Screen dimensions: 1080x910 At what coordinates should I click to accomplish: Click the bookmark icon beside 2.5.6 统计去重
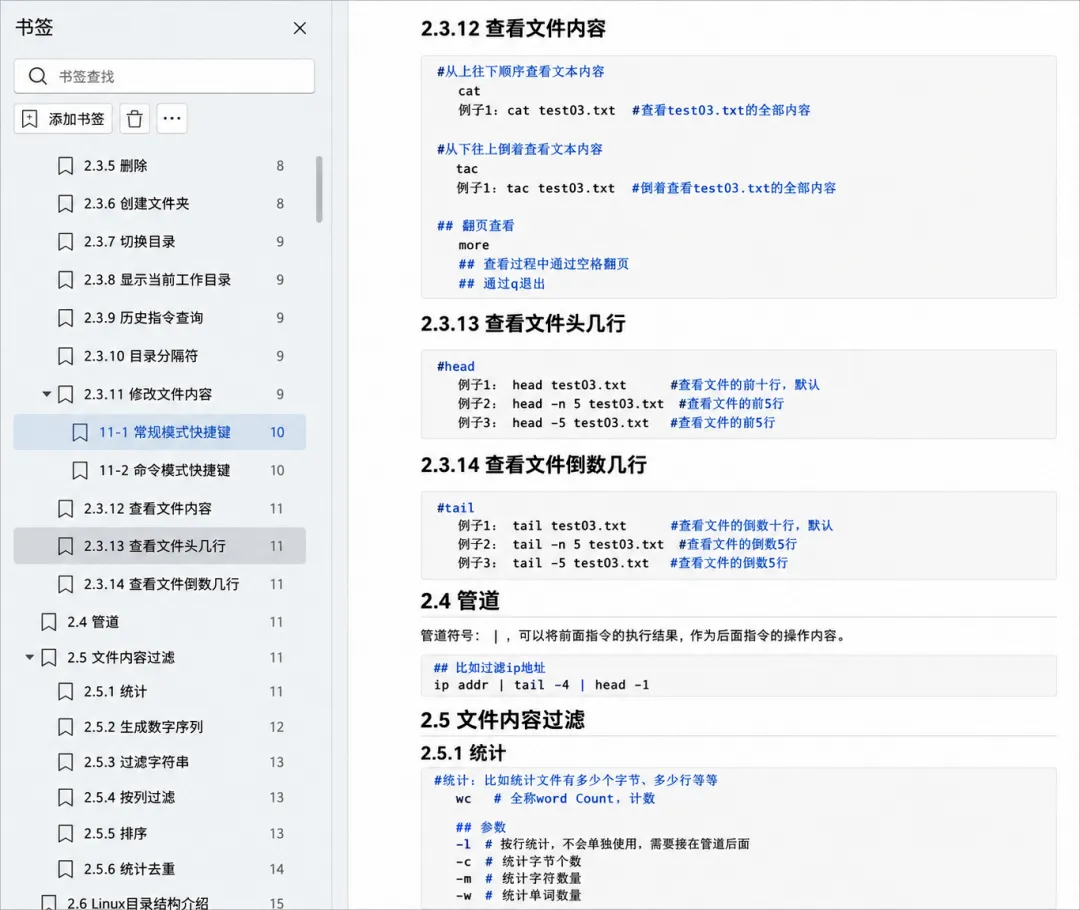[65, 869]
